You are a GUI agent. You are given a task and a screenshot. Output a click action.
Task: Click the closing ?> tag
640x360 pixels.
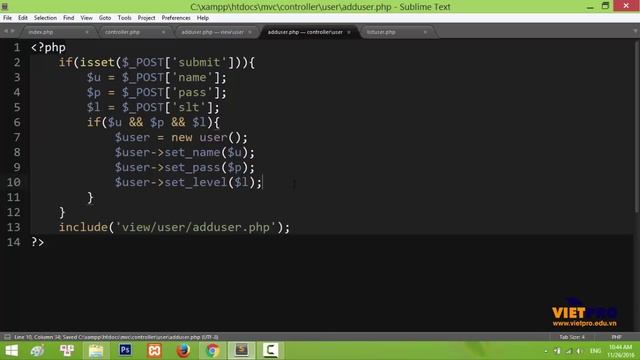[x=38, y=242]
